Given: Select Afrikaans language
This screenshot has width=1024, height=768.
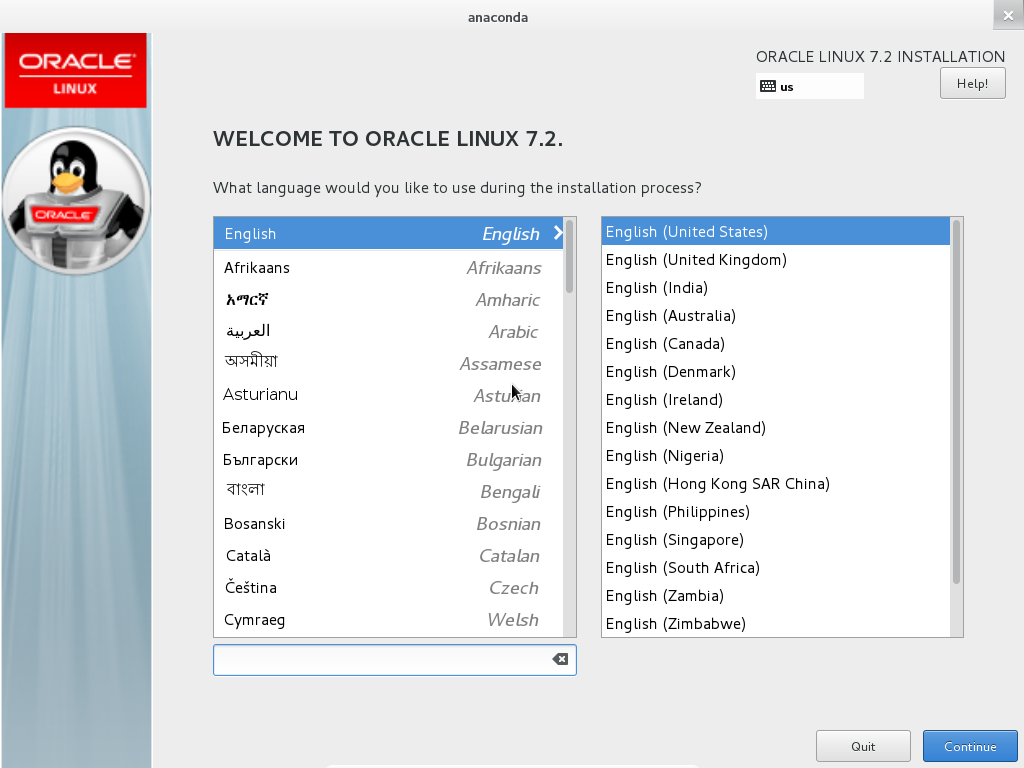Looking at the screenshot, I should (389, 268).
